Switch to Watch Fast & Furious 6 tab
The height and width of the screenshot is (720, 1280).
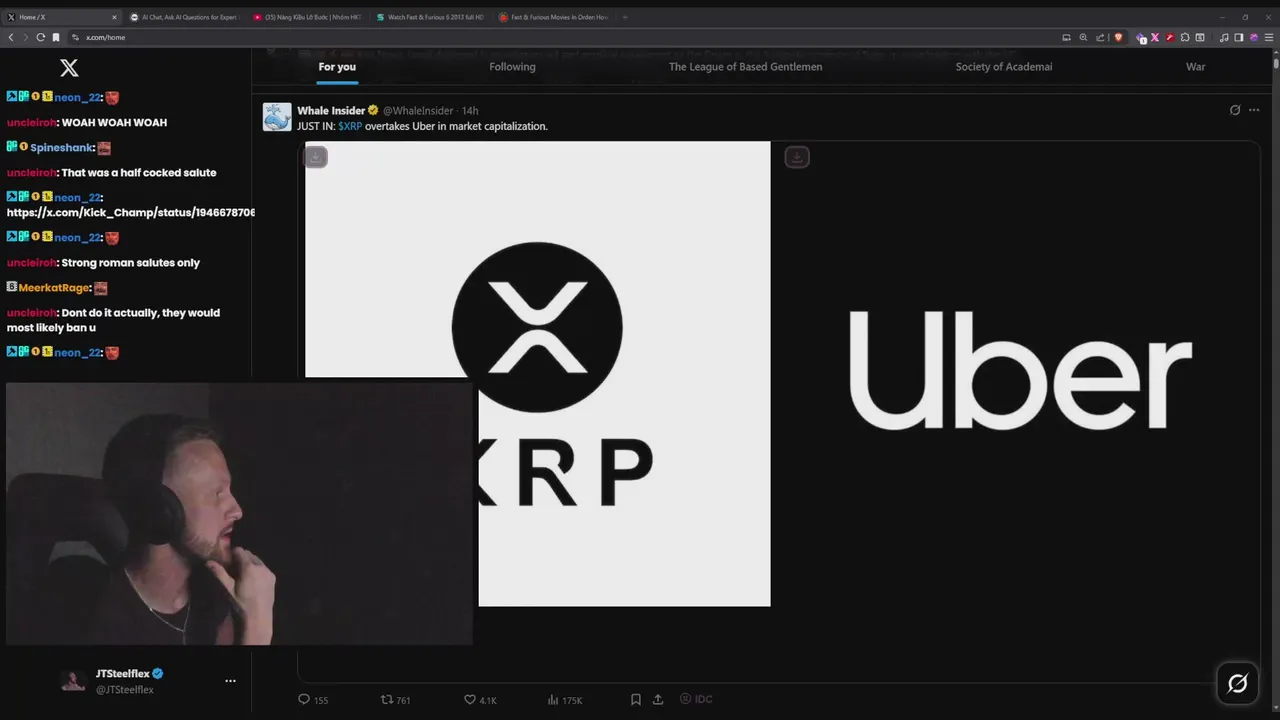(428, 17)
